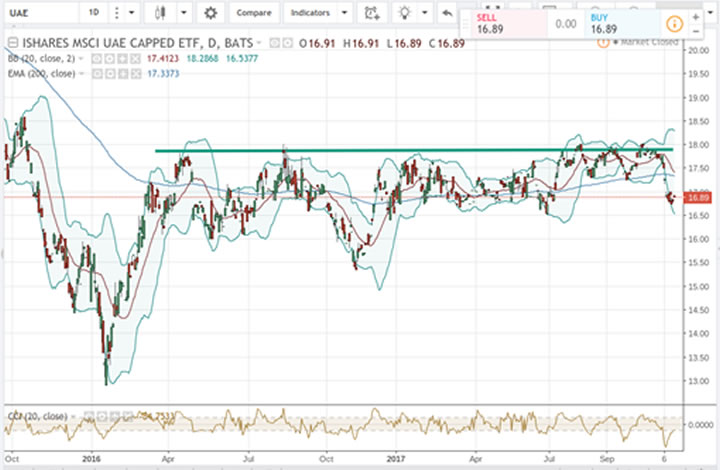The width and height of the screenshot is (720, 470).
Task: Click the Sep label on time axis
Action: click(x=607, y=459)
